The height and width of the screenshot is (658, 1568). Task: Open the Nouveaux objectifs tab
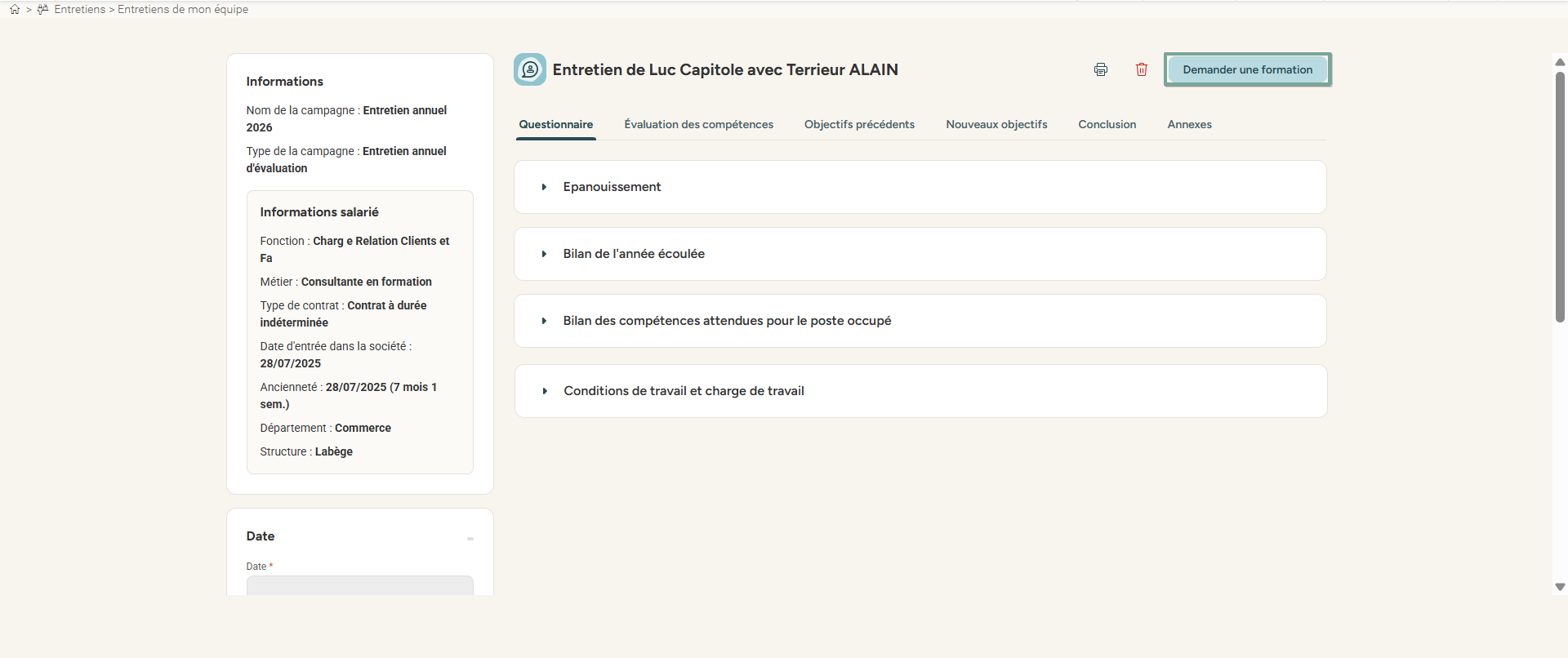pyautogui.click(x=996, y=124)
